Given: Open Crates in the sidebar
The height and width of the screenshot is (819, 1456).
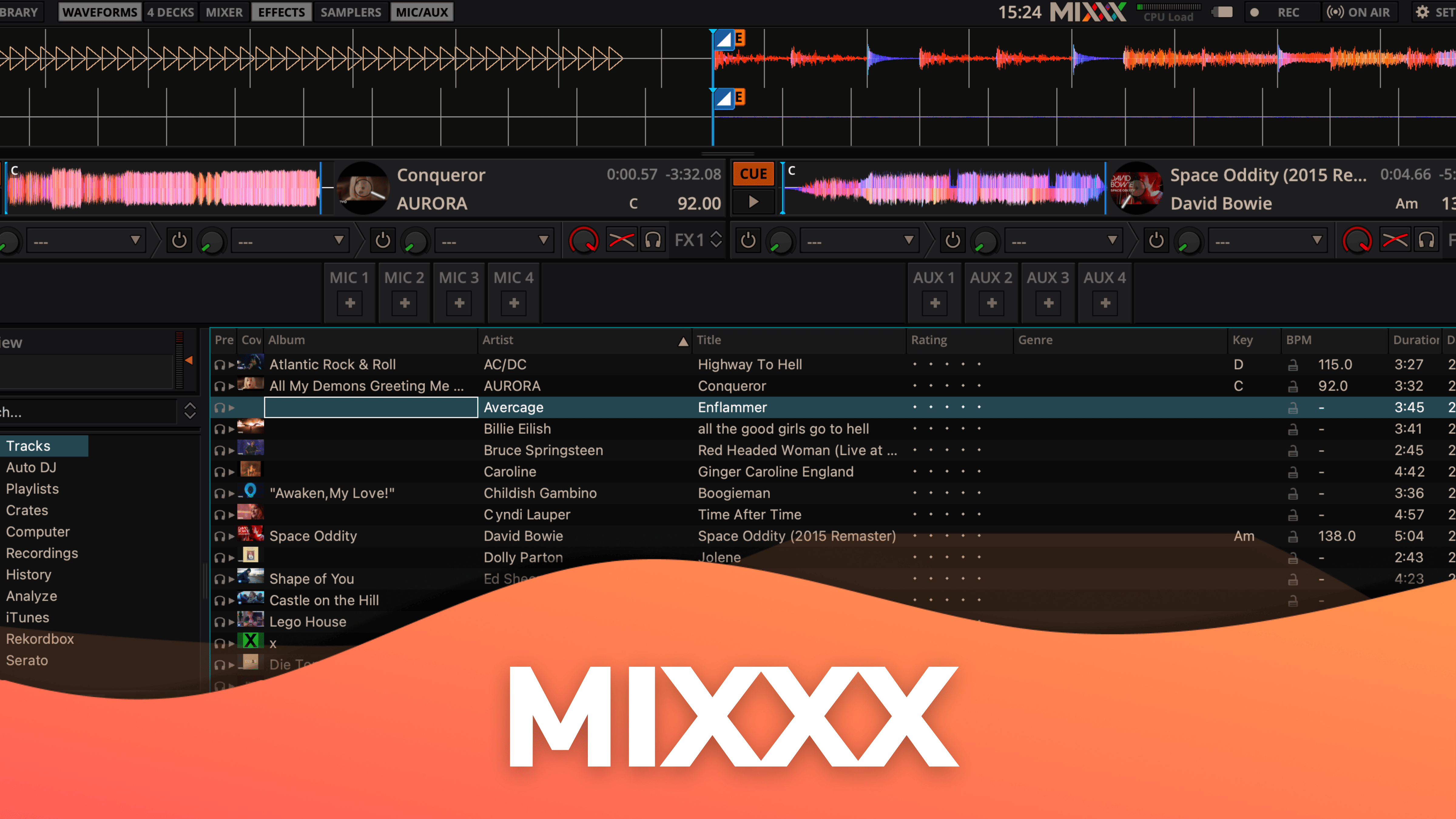Looking at the screenshot, I should 27,511.
